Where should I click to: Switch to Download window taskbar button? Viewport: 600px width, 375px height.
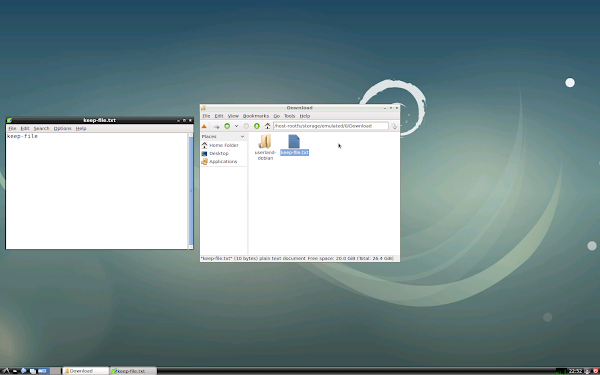pyautogui.click(x=85, y=371)
